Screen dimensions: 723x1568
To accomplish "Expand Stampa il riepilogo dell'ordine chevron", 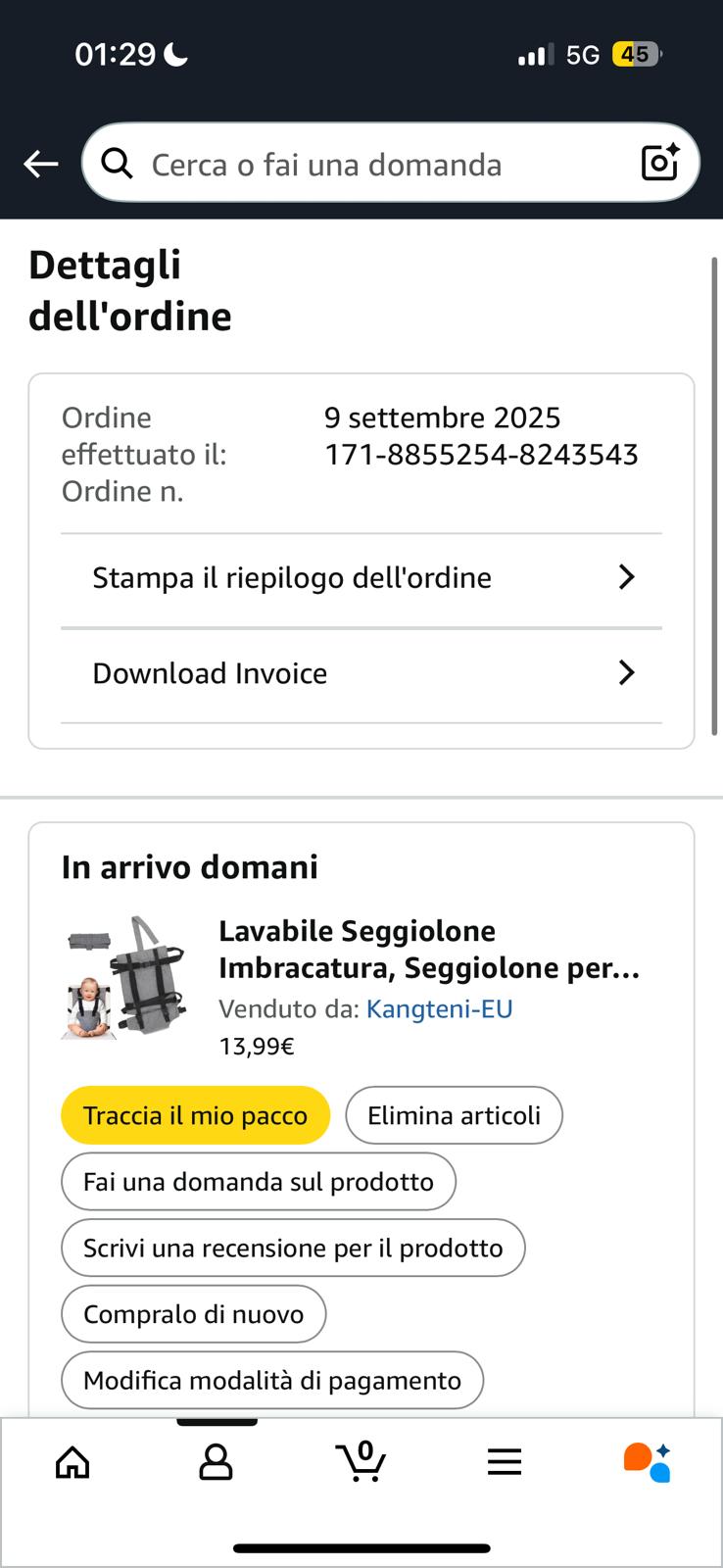I will tap(627, 577).
